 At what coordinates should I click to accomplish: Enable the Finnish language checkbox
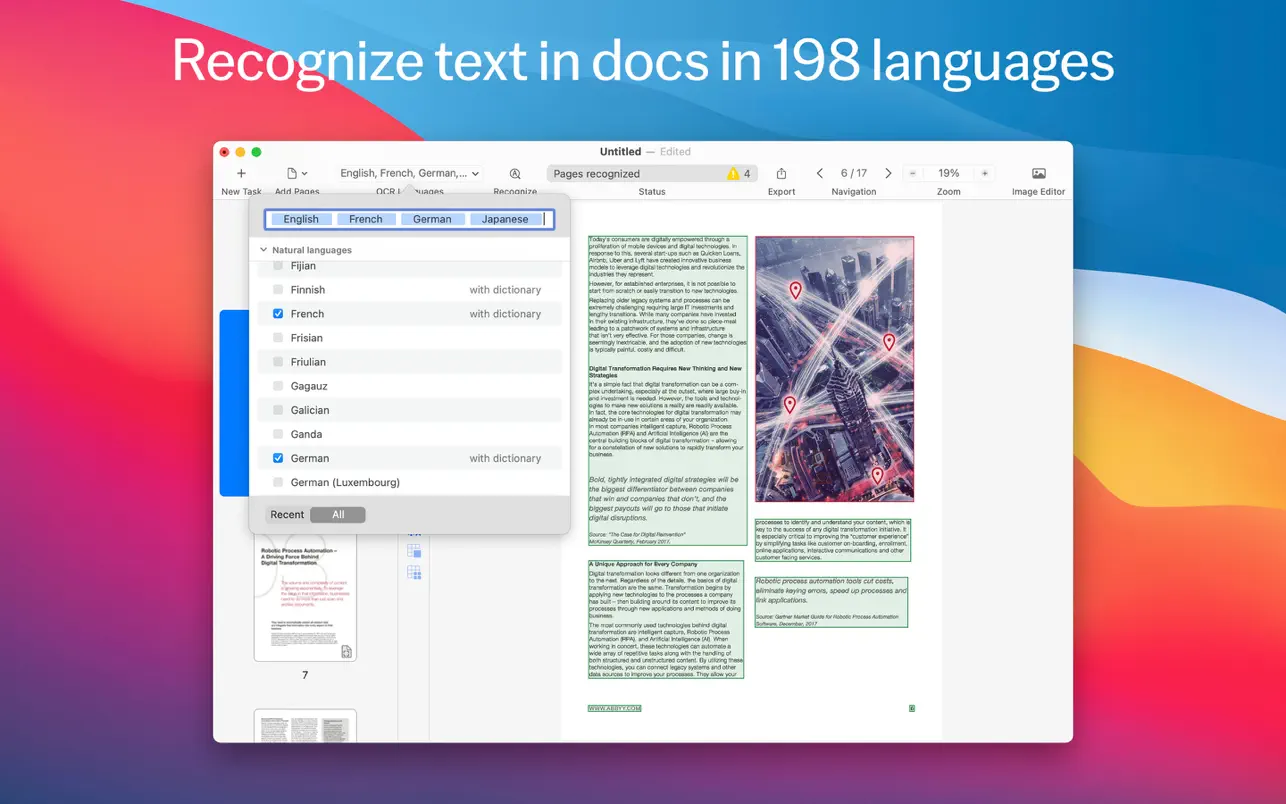(278, 290)
